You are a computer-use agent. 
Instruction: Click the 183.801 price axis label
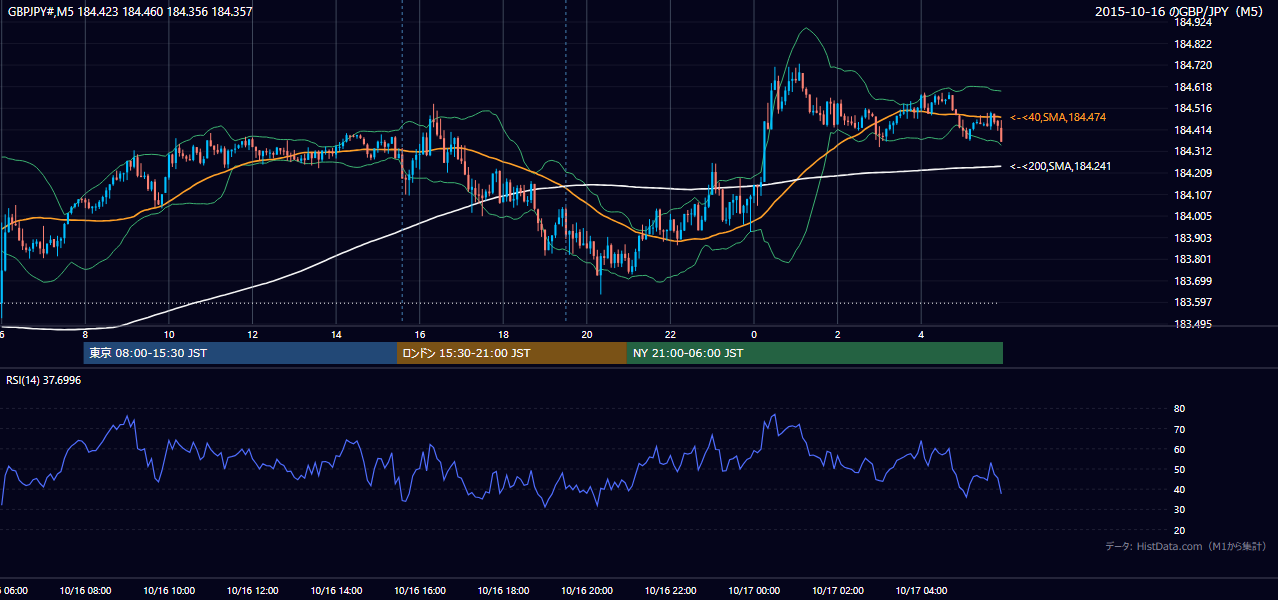click(1193, 259)
